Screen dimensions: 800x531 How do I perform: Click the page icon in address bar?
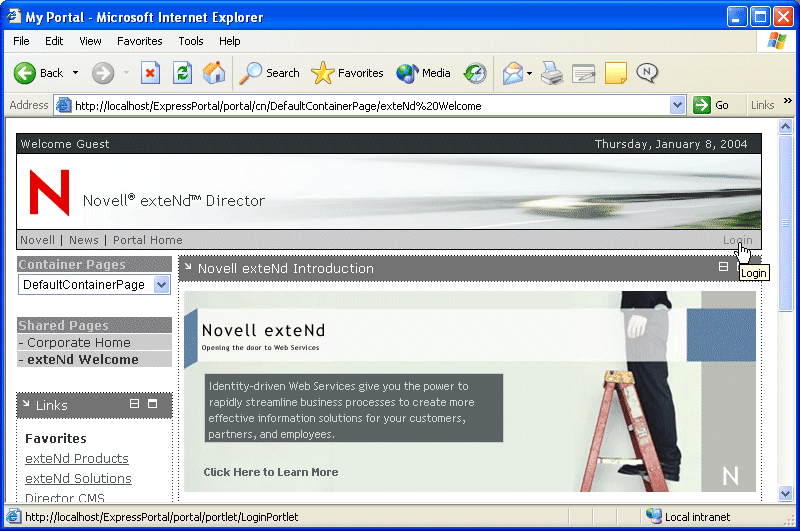[64, 106]
